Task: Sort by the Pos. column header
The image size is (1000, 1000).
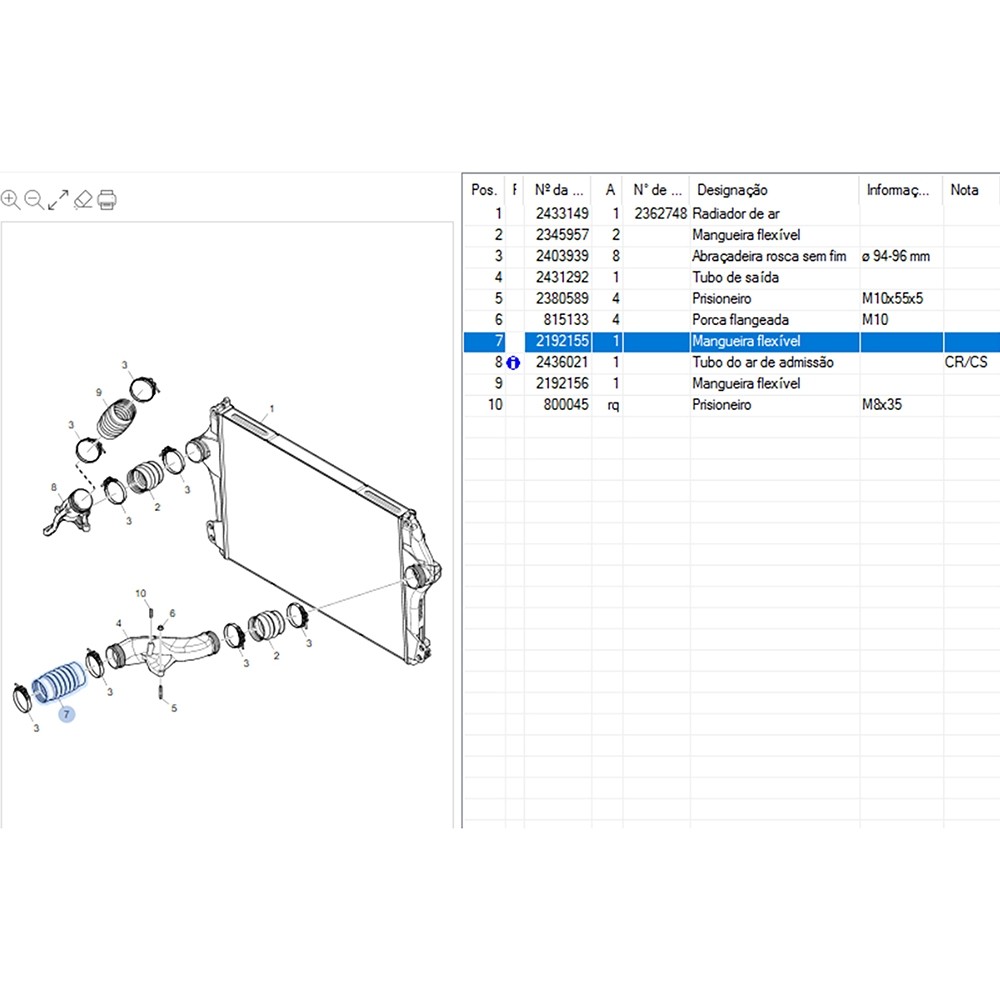Action: (x=484, y=190)
